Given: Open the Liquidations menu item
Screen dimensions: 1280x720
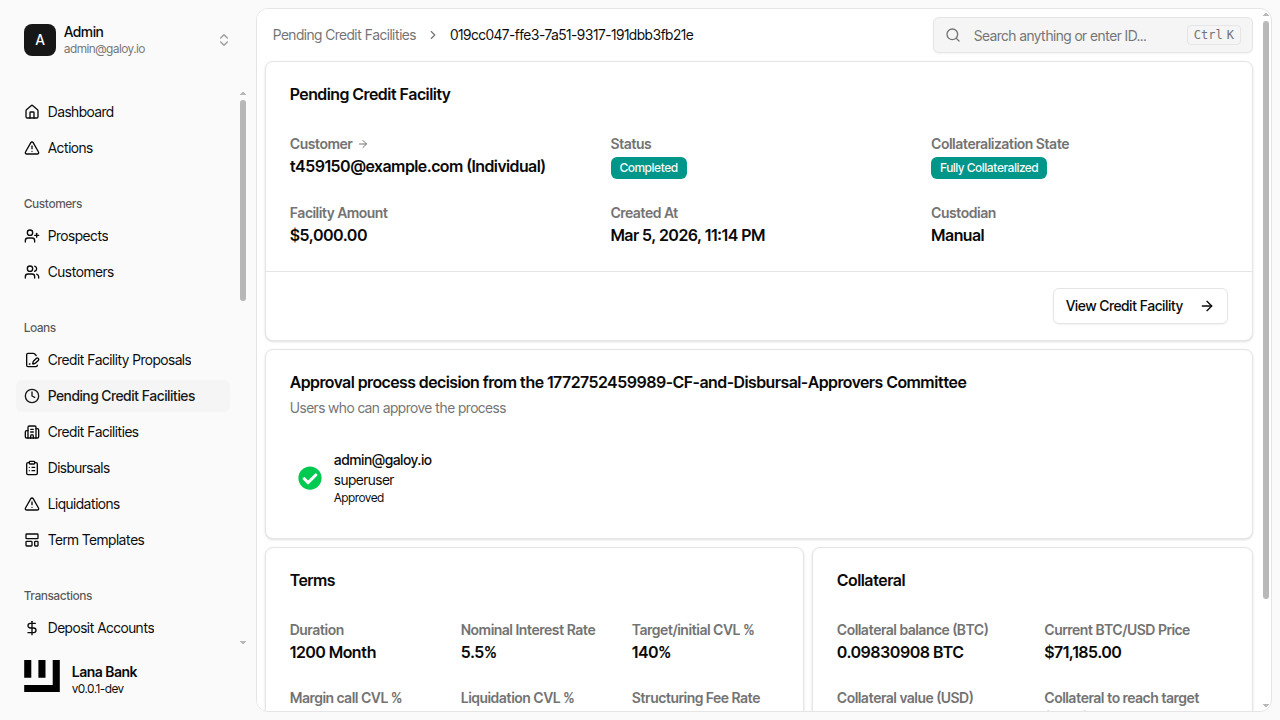Looking at the screenshot, I should (84, 504).
